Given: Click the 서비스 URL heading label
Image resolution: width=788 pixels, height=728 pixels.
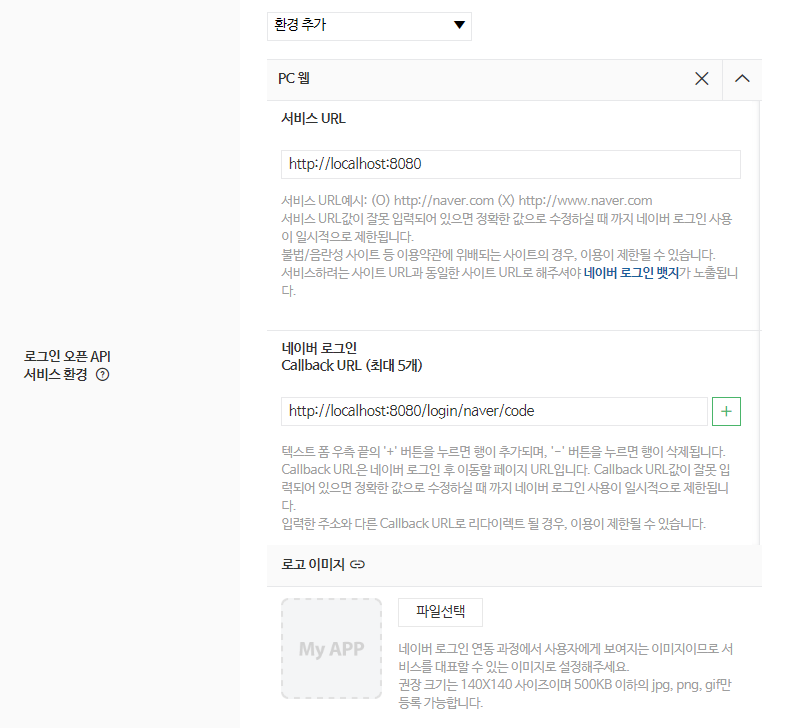Looking at the screenshot, I should coord(314,119).
